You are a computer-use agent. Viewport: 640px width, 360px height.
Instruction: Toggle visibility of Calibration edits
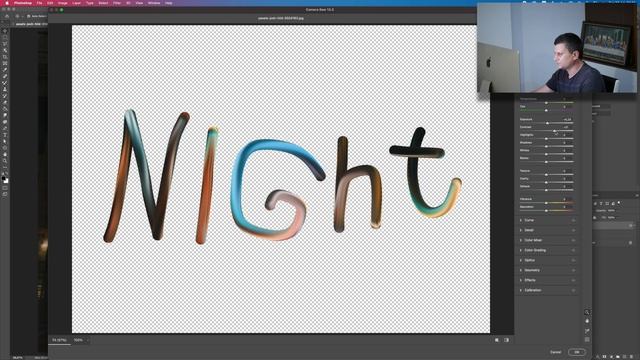coord(573,290)
